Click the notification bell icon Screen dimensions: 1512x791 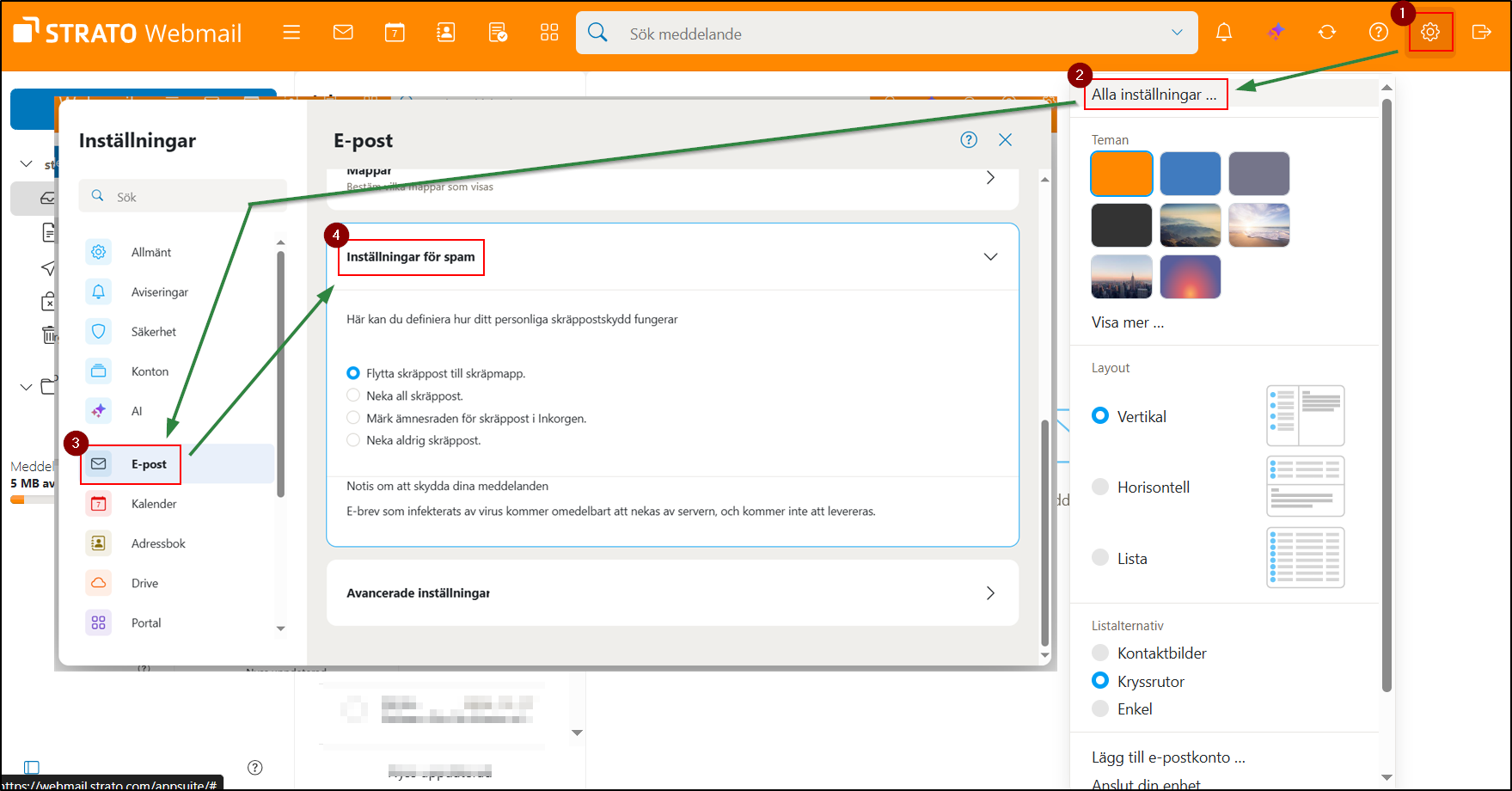click(x=1224, y=33)
